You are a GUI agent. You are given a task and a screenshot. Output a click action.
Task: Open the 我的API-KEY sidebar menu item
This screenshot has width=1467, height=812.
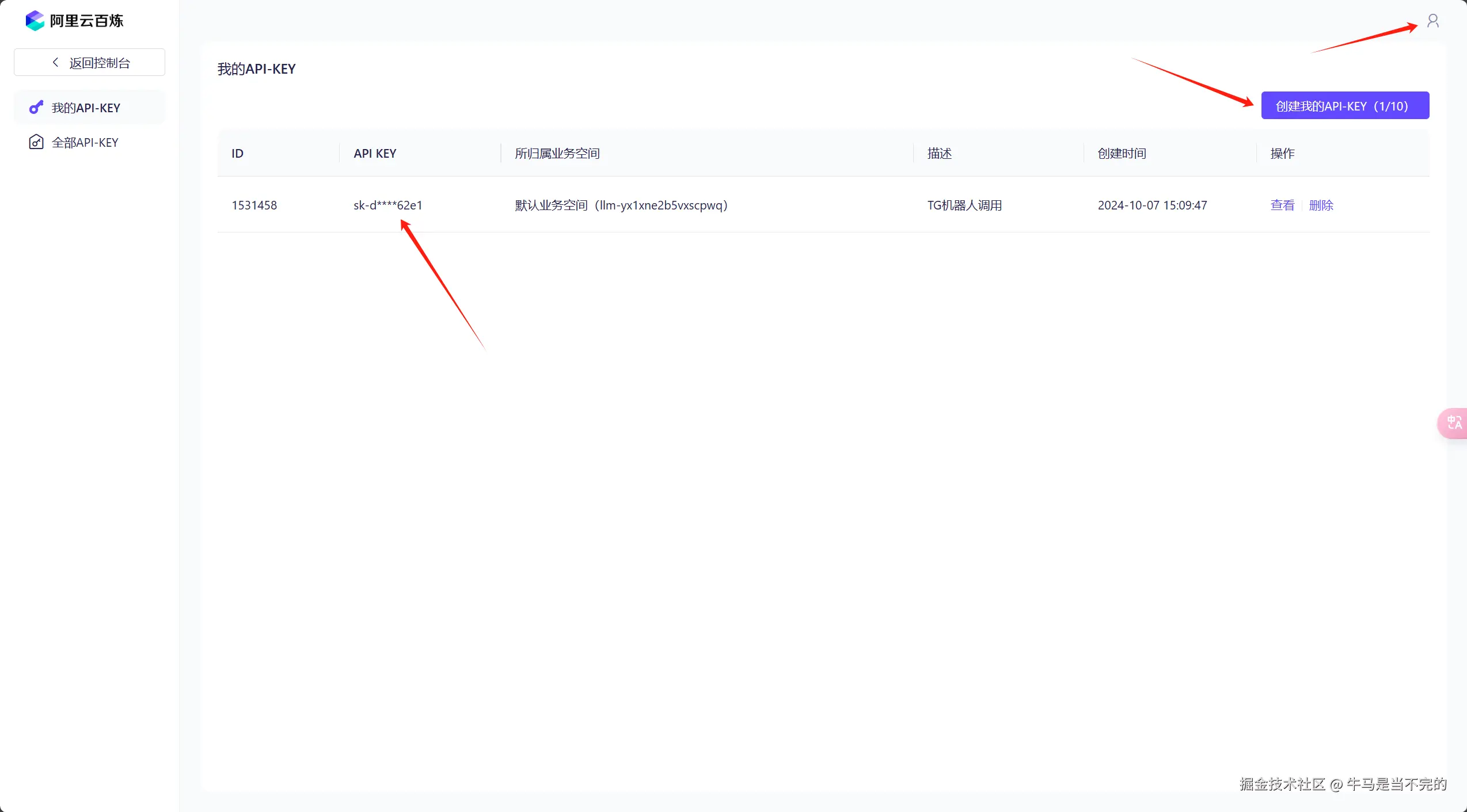pyautogui.click(x=86, y=108)
